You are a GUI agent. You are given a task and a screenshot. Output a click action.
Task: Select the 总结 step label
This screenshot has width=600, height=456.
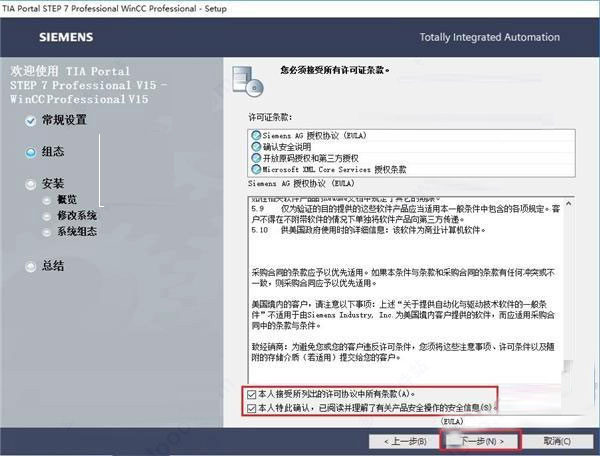click(53, 265)
